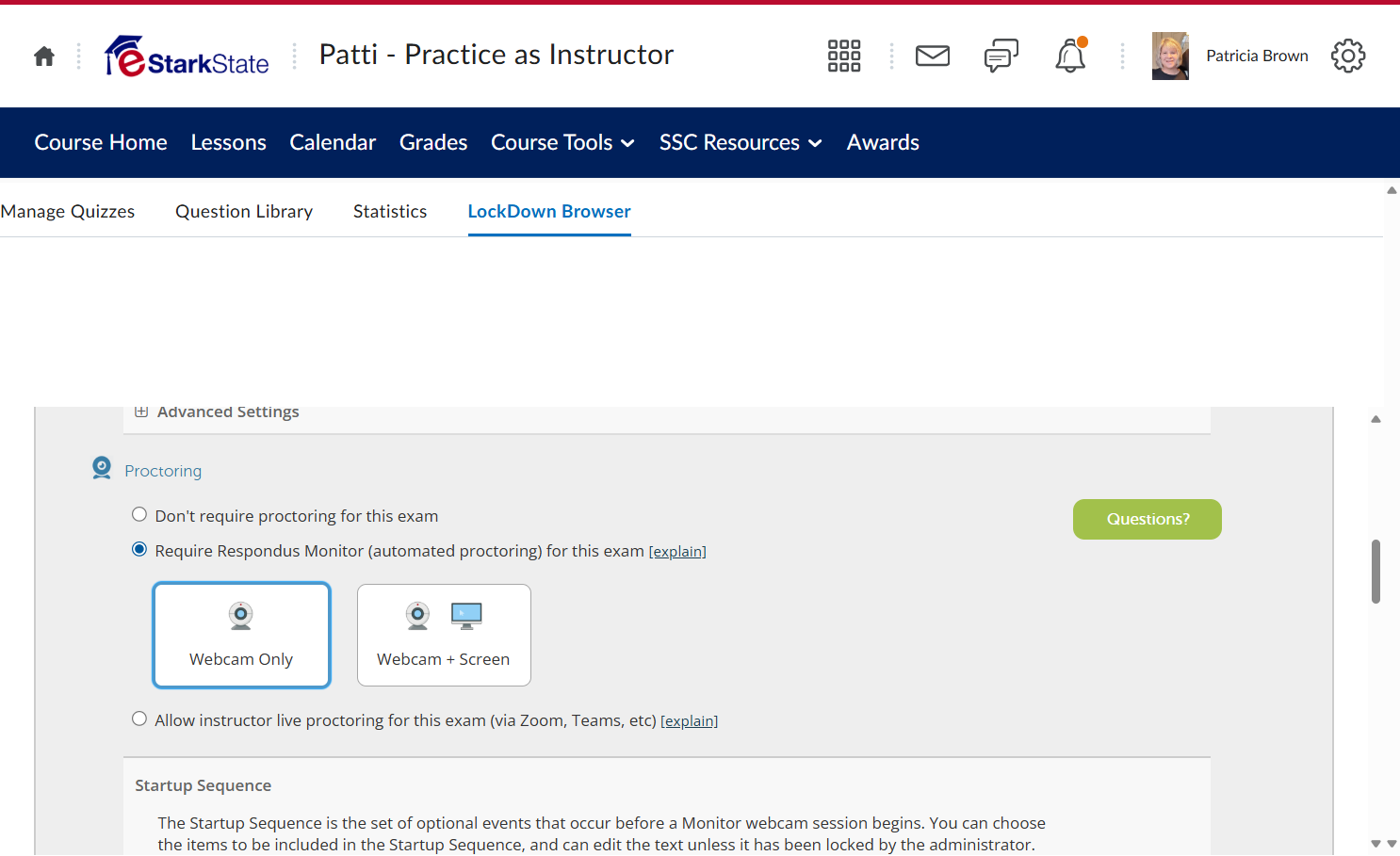
Task: Open explain link for Respondus Monitor
Action: [677, 552]
